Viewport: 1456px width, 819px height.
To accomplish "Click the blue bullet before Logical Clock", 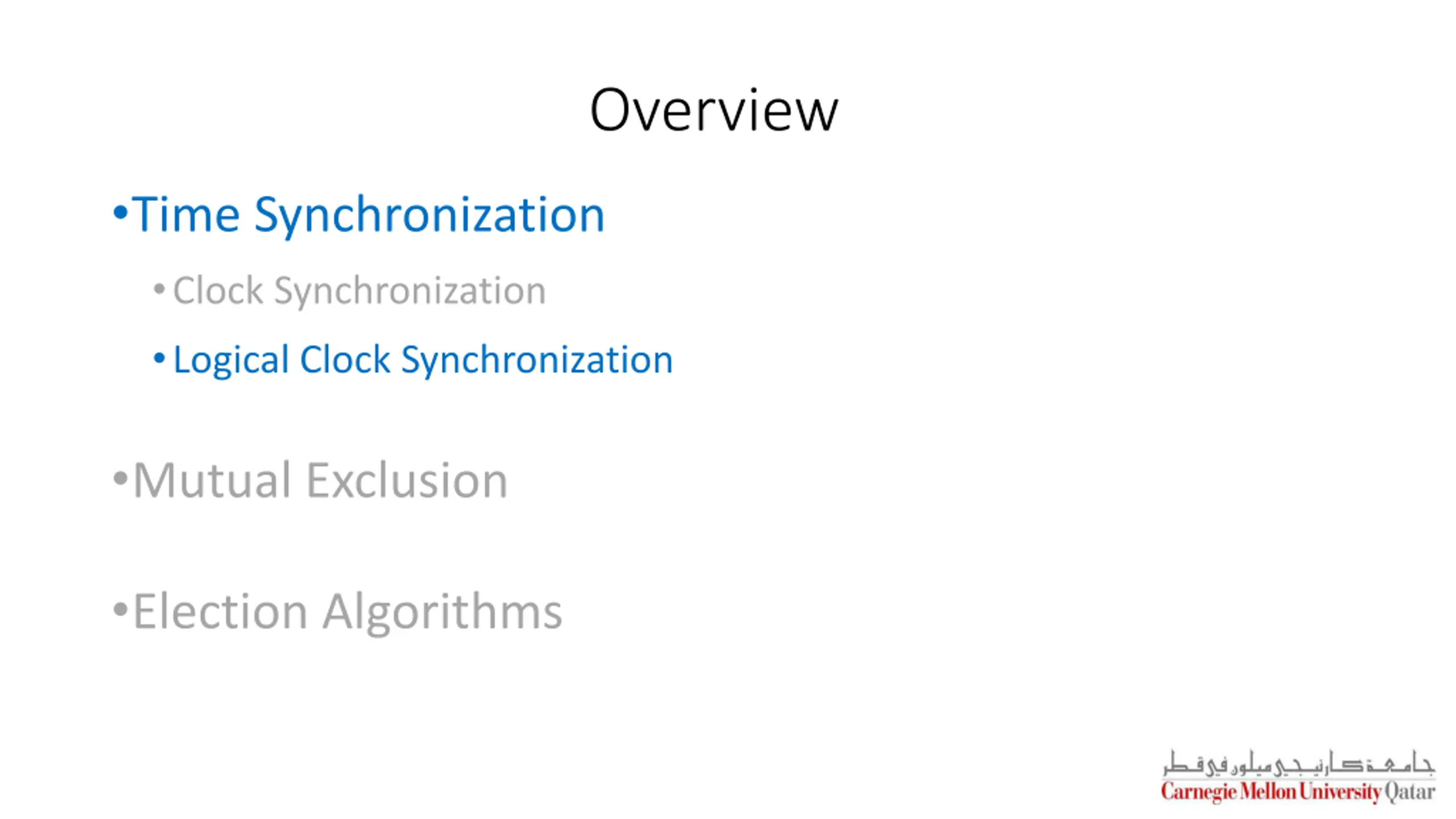I will click(159, 358).
